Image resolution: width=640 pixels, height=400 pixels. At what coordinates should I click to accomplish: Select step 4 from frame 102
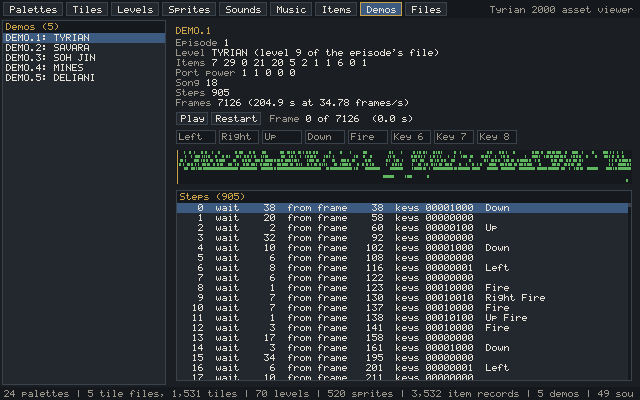[402, 248]
